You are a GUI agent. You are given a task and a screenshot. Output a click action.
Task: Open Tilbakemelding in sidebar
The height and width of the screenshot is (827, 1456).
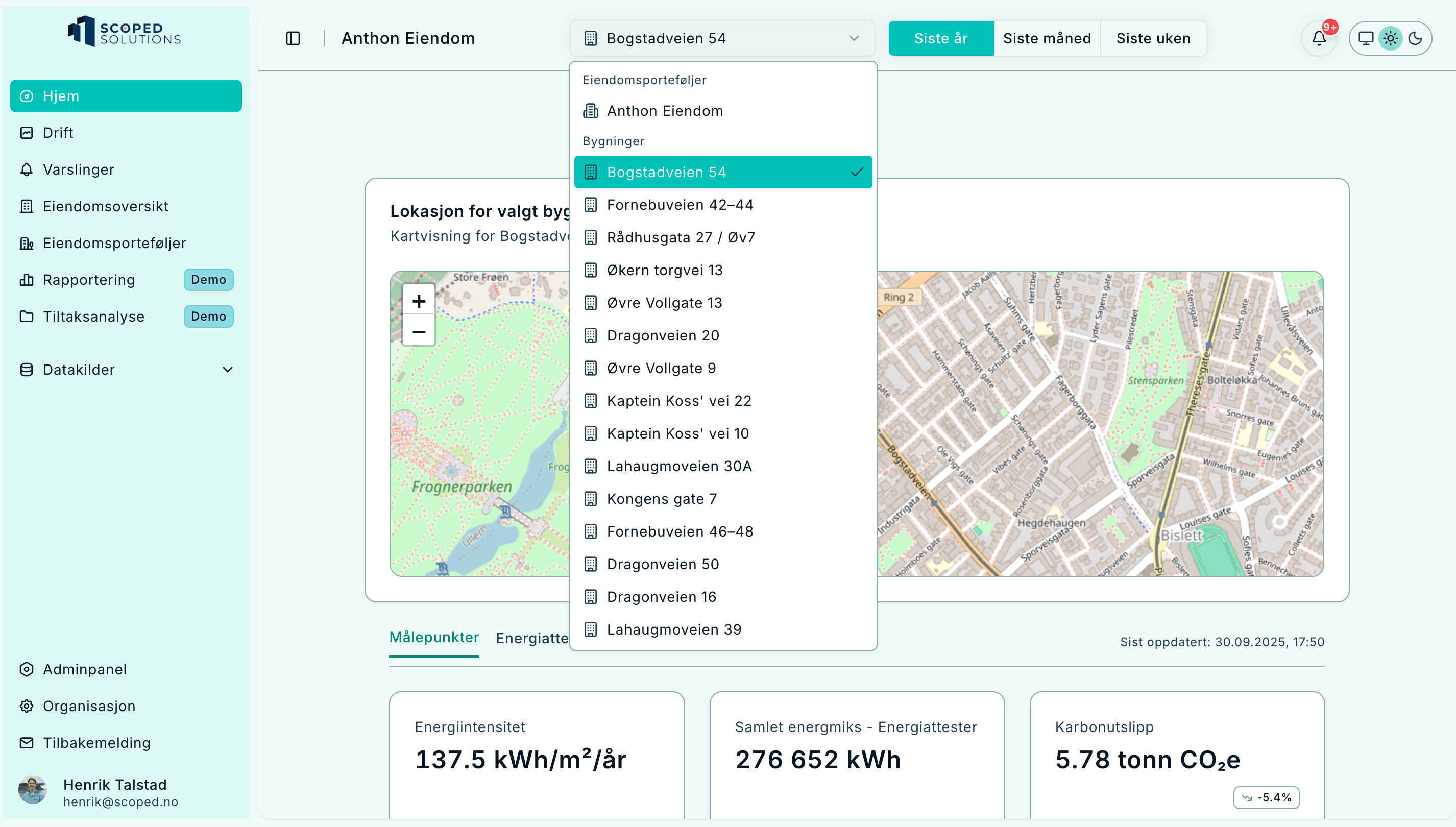[x=96, y=743]
